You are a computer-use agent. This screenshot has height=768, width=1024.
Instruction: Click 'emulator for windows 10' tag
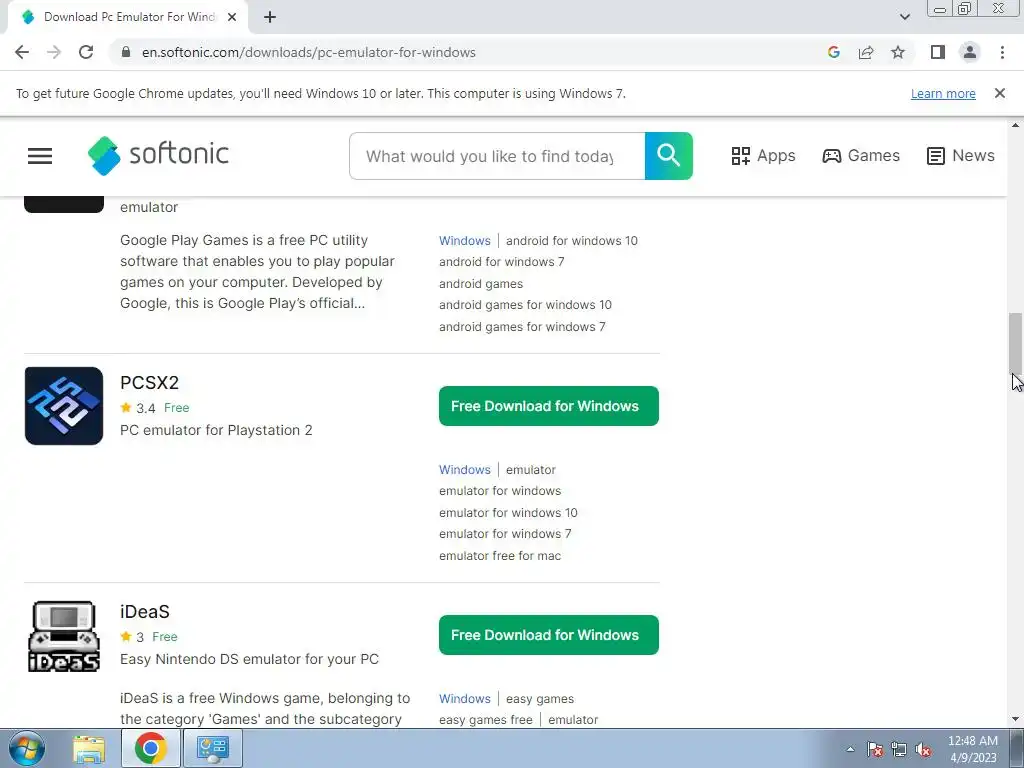click(508, 513)
